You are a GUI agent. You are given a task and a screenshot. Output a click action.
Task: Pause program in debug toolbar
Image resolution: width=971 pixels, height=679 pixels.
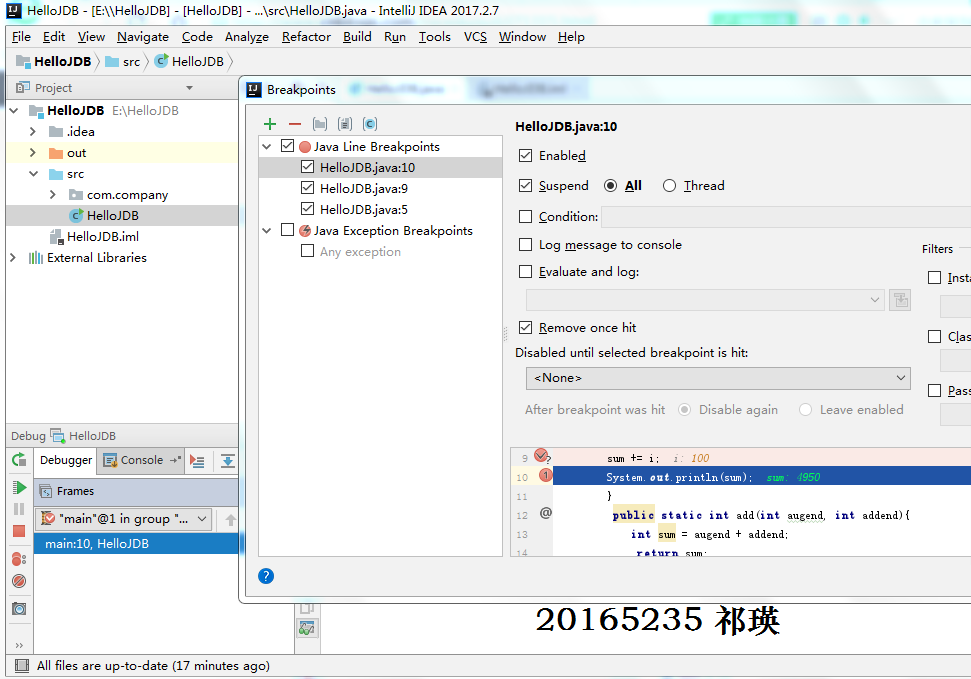click(x=19, y=509)
